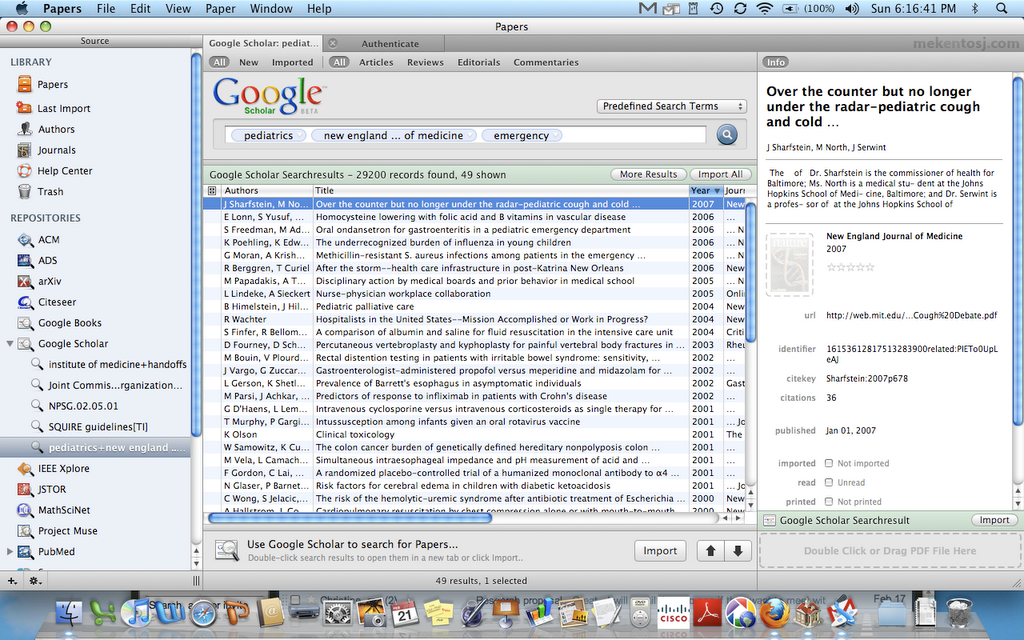Set the star rating for the paper
This screenshot has height=640, width=1024.
click(x=850, y=267)
